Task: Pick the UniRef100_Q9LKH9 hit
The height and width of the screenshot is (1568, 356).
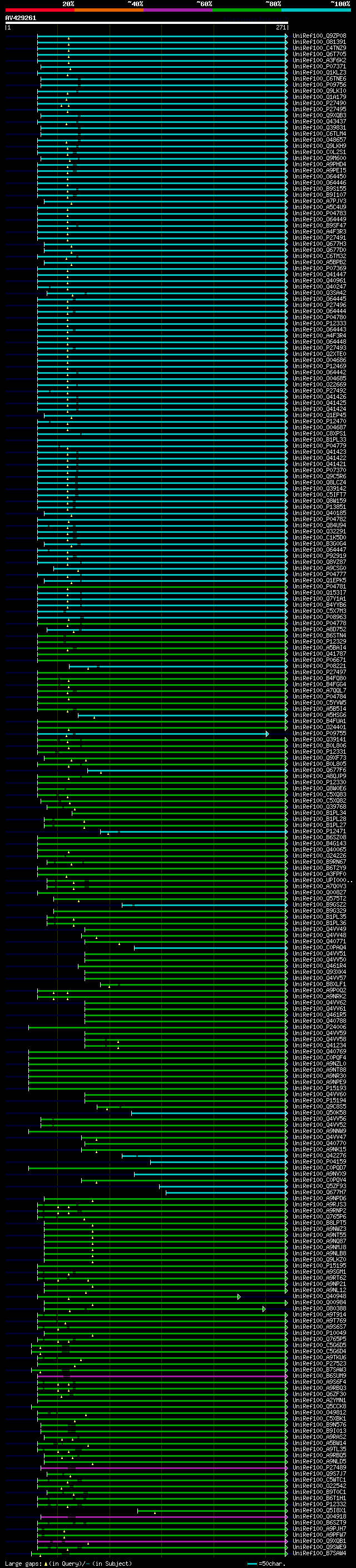Action: coord(319,146)
